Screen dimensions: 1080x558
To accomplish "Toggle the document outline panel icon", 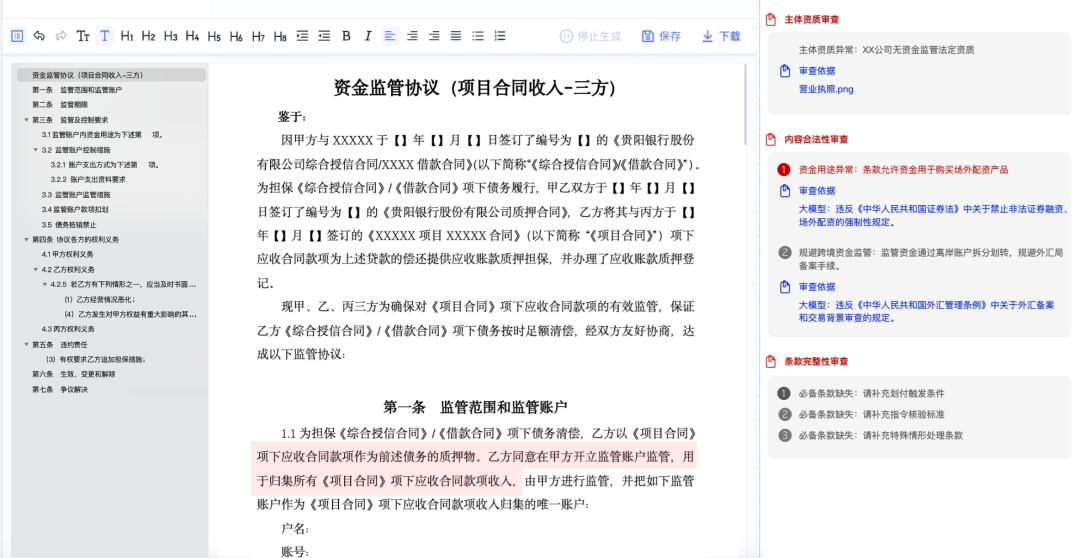I will (17, 36).
